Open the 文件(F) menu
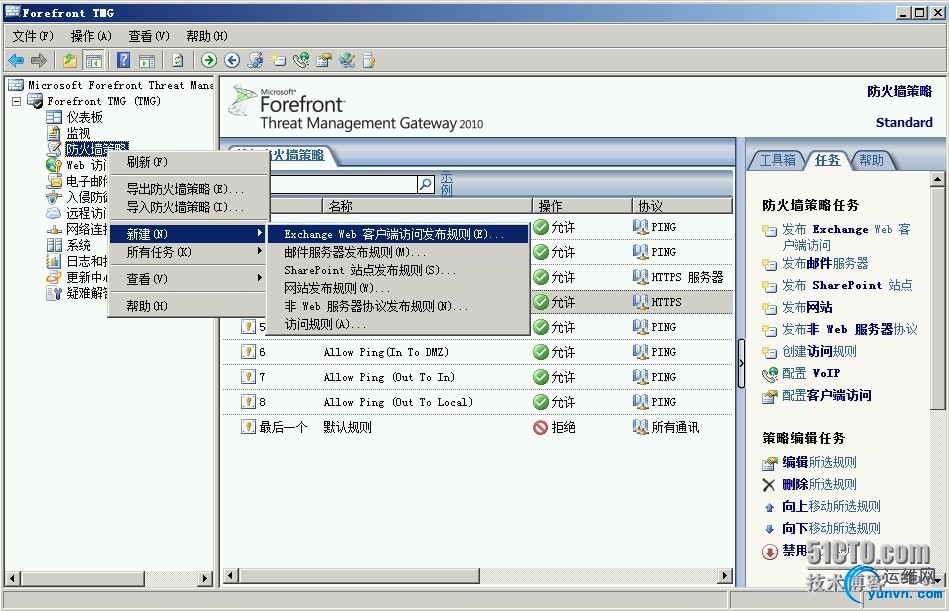 pyautogui.click(x=33, y=36)
